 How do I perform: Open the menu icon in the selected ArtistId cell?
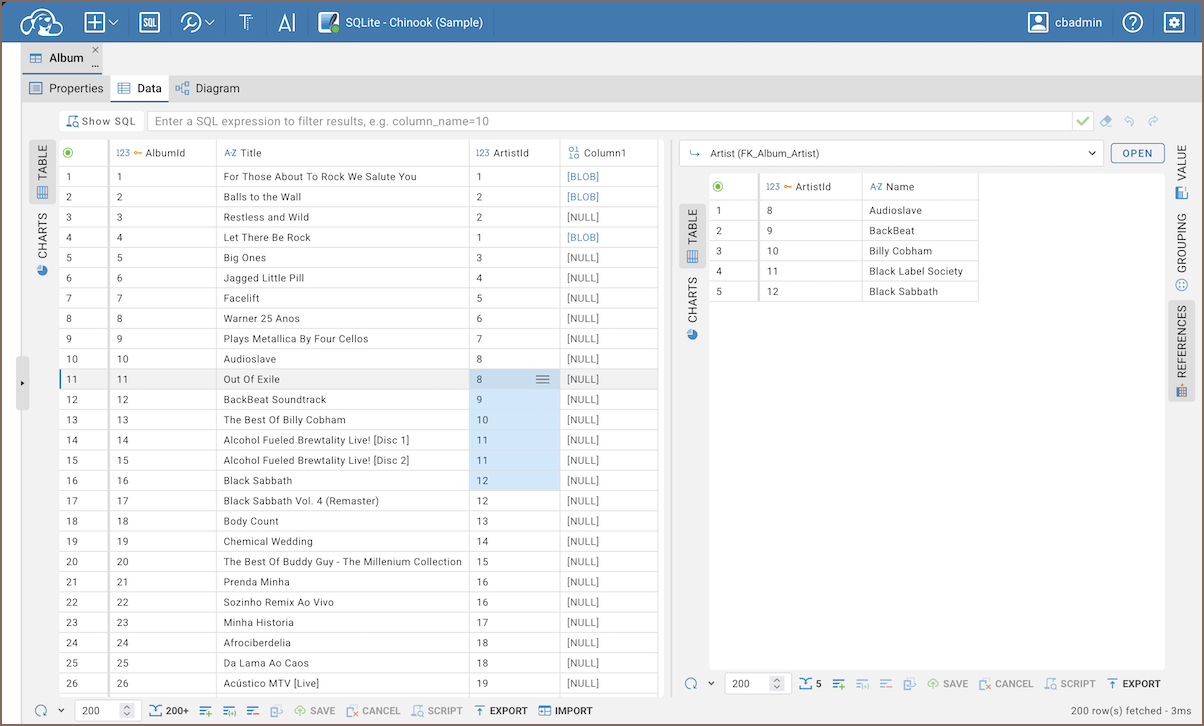click(x=542, y=379)
